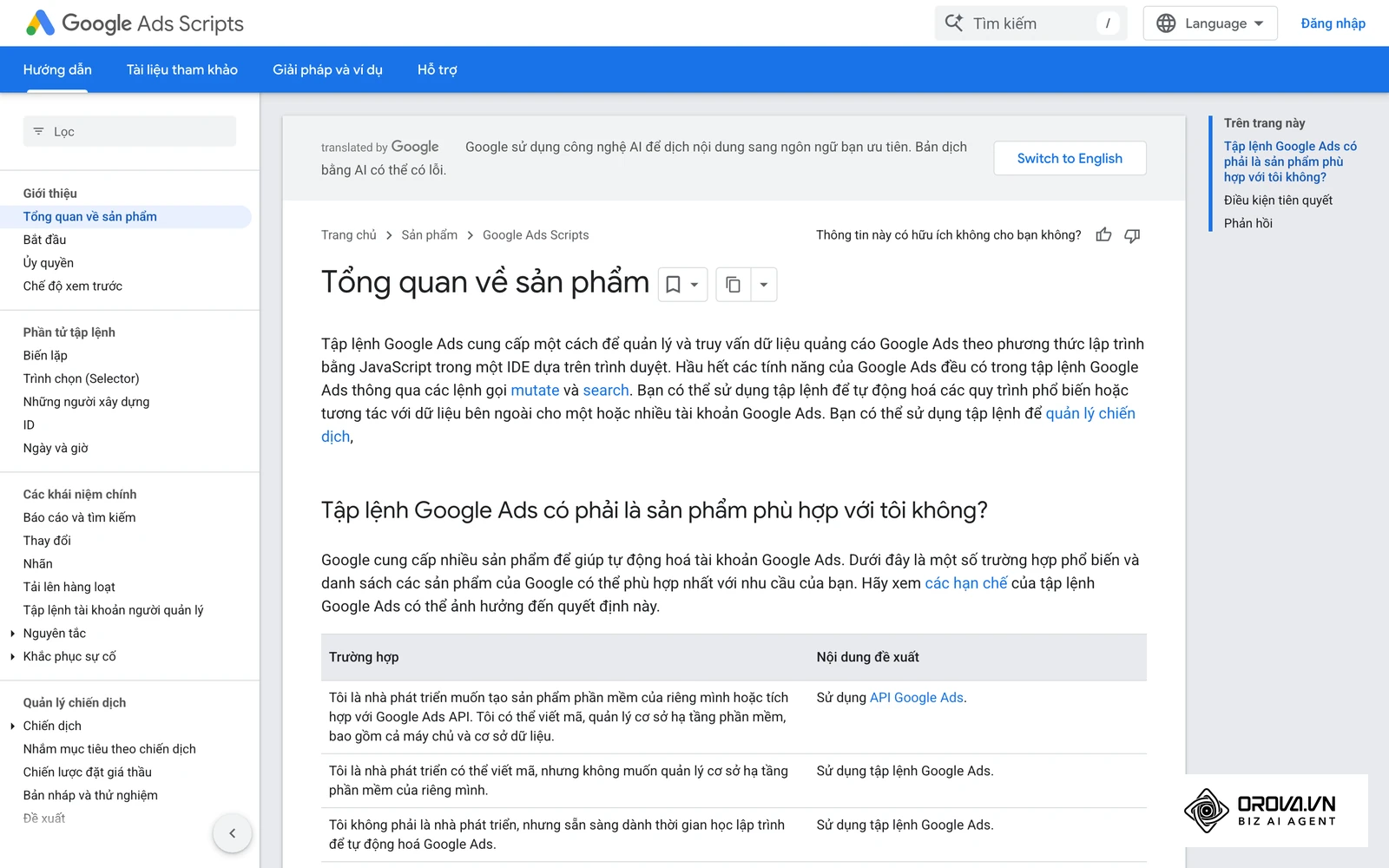Open the Language dropdown
The image size is (1389, 868).
click(1210, 23)
